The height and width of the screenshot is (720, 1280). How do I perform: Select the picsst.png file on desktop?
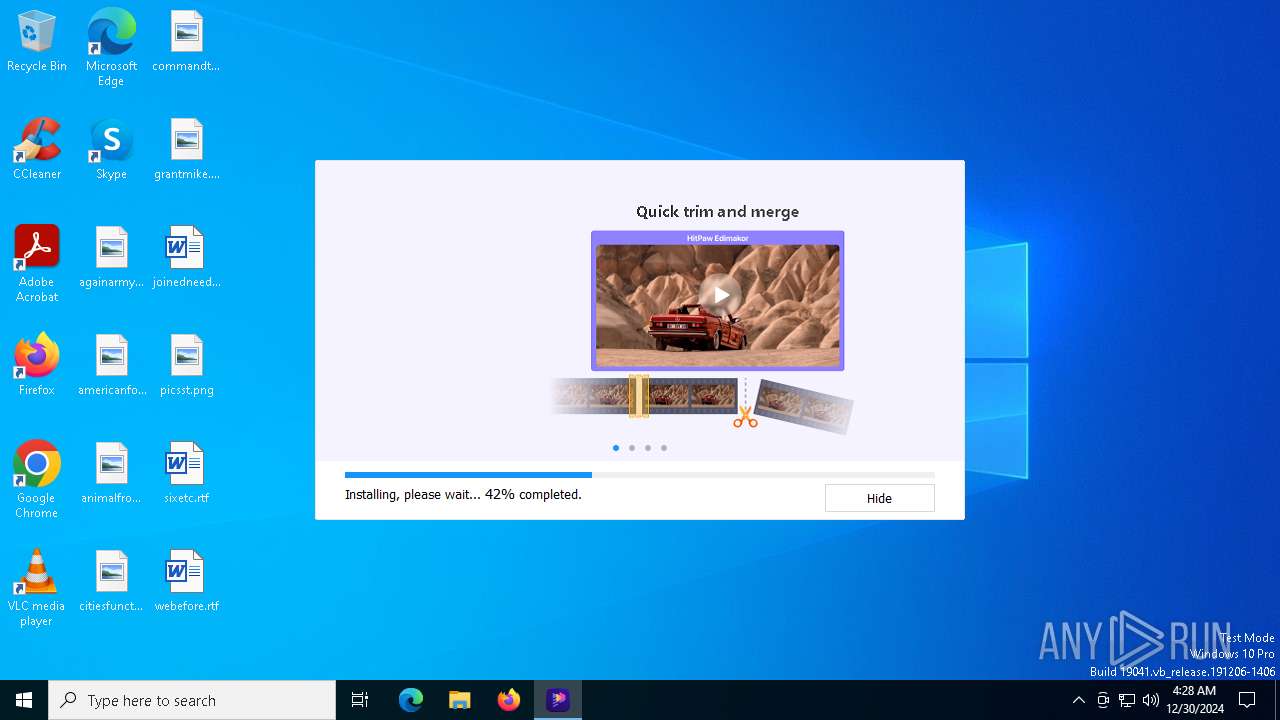186,366
